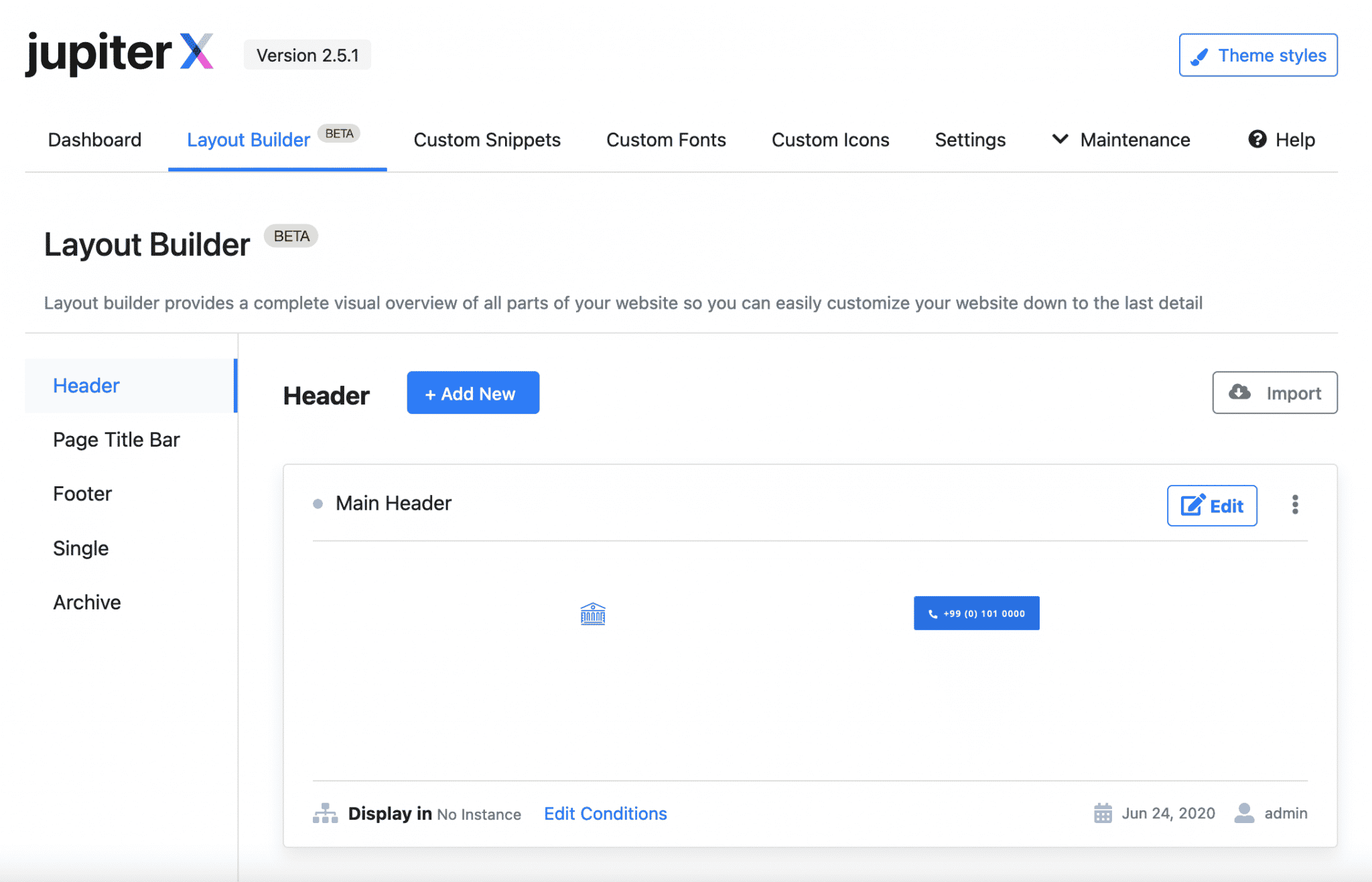The image size is (1372, 882).
Task: Click the calendar icon near Jun 24, 2020
Action: pos(1103,814)
